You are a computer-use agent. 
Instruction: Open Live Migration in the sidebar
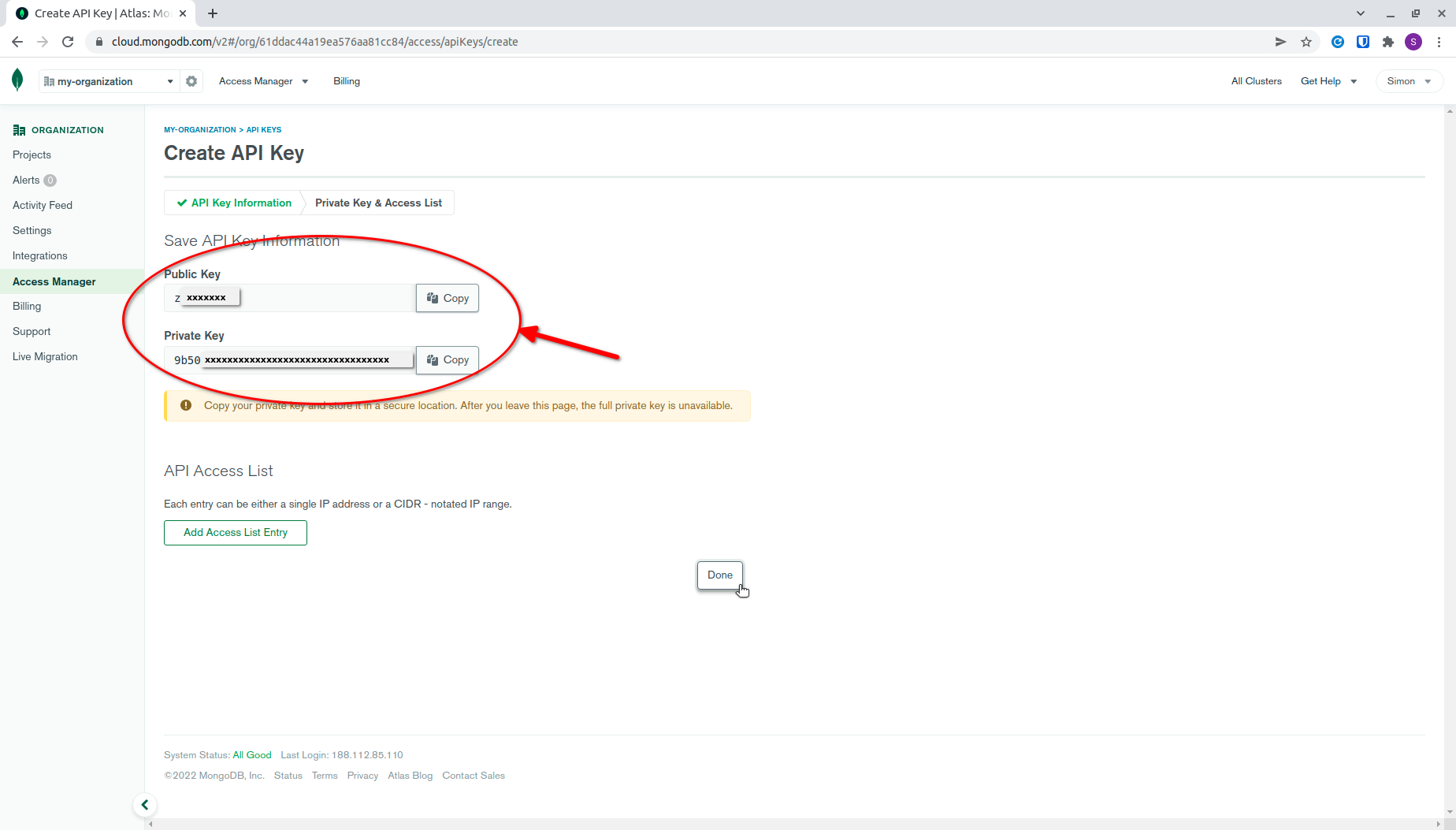45,356
